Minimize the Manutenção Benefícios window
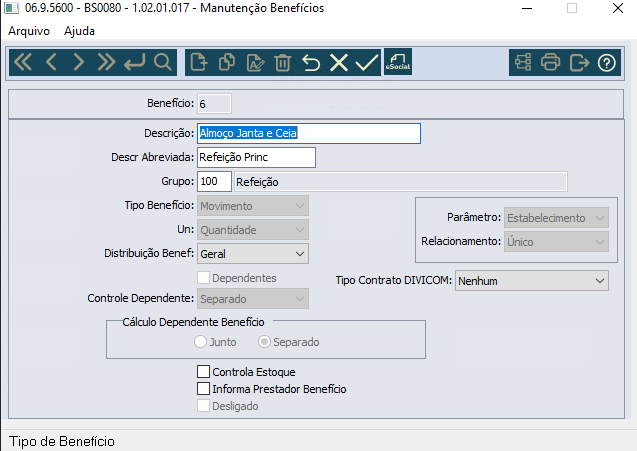The height and width of the screenshot is (451, 637). (527, 8)
